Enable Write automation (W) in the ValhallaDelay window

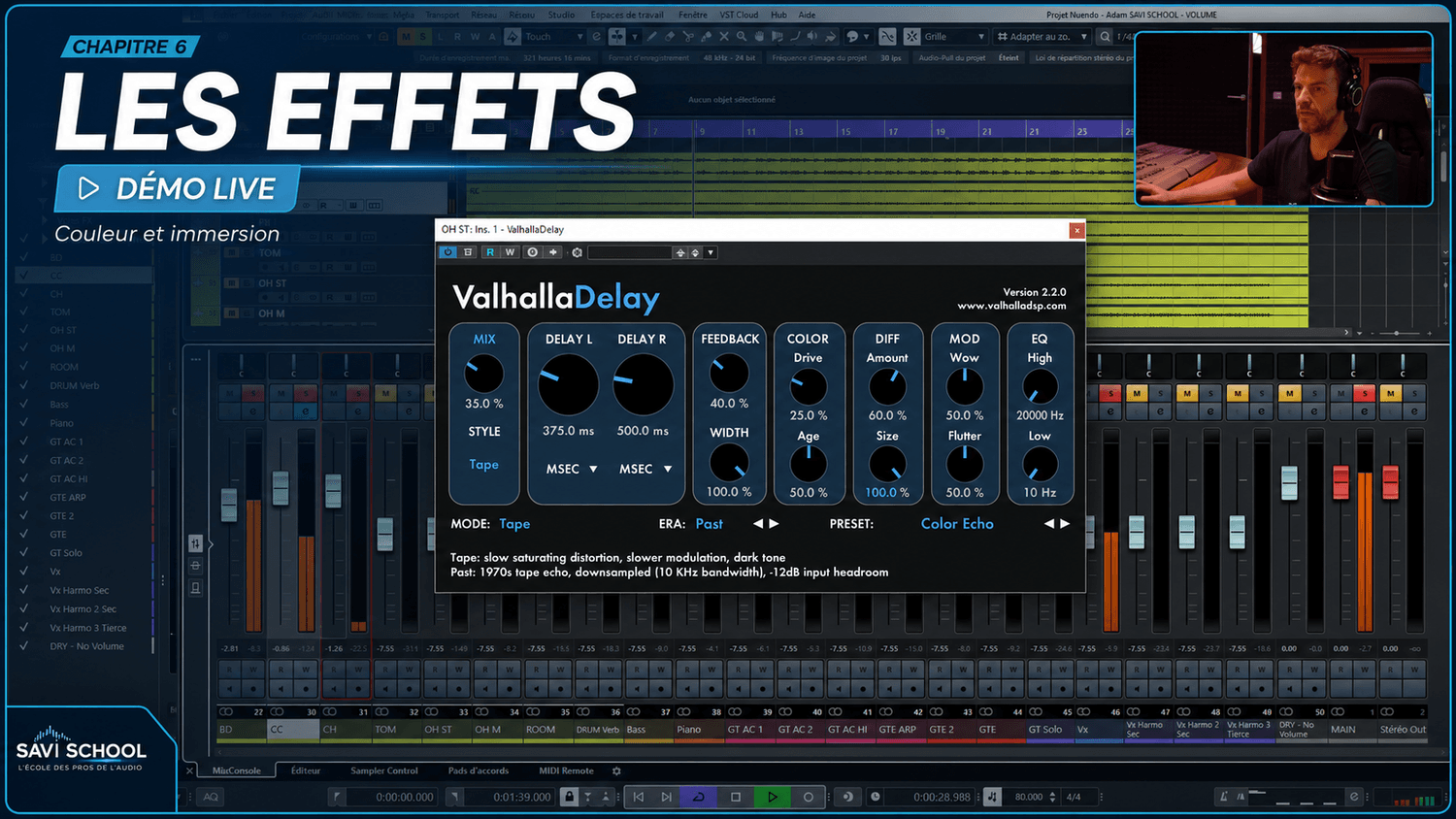(510, 252)
